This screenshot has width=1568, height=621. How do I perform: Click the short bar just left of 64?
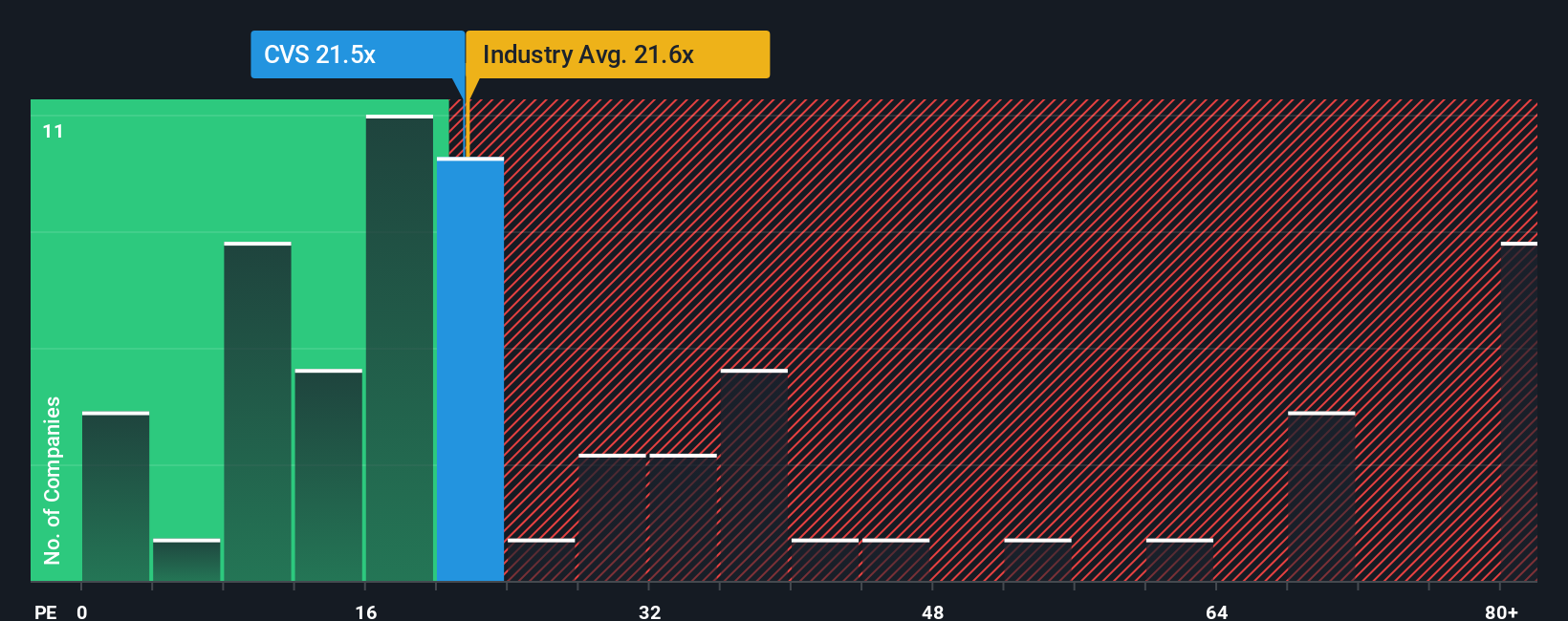pos(1180,561)
